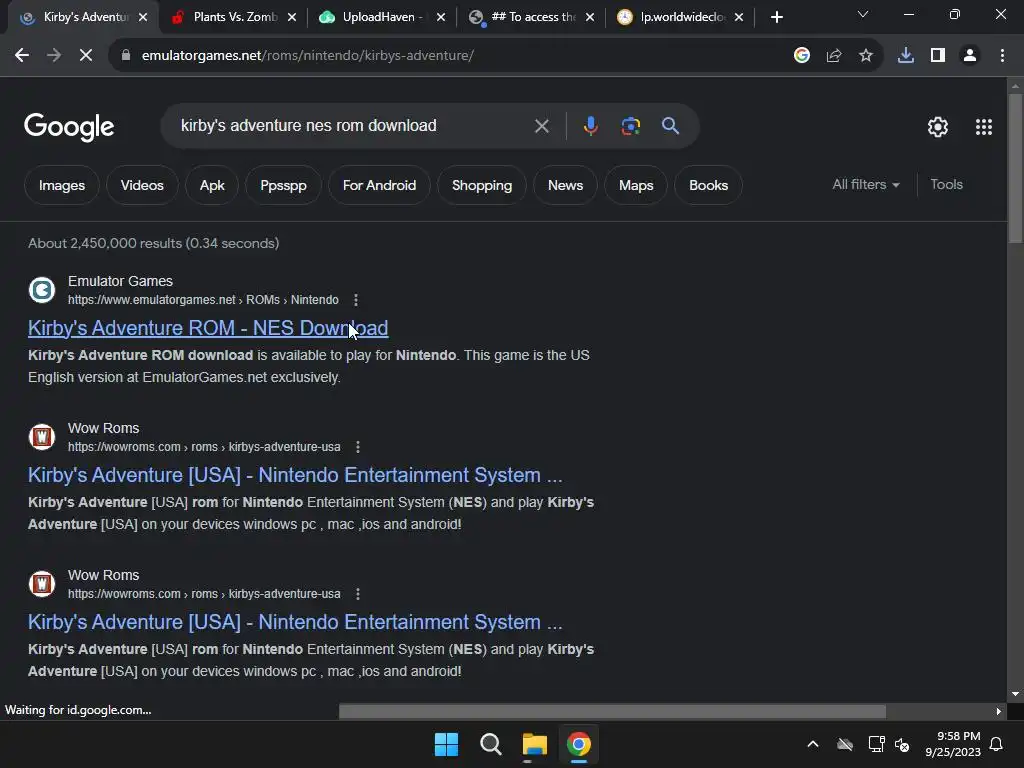
Task: Show hidden system tray icons chevron
Action: [813, 744]
